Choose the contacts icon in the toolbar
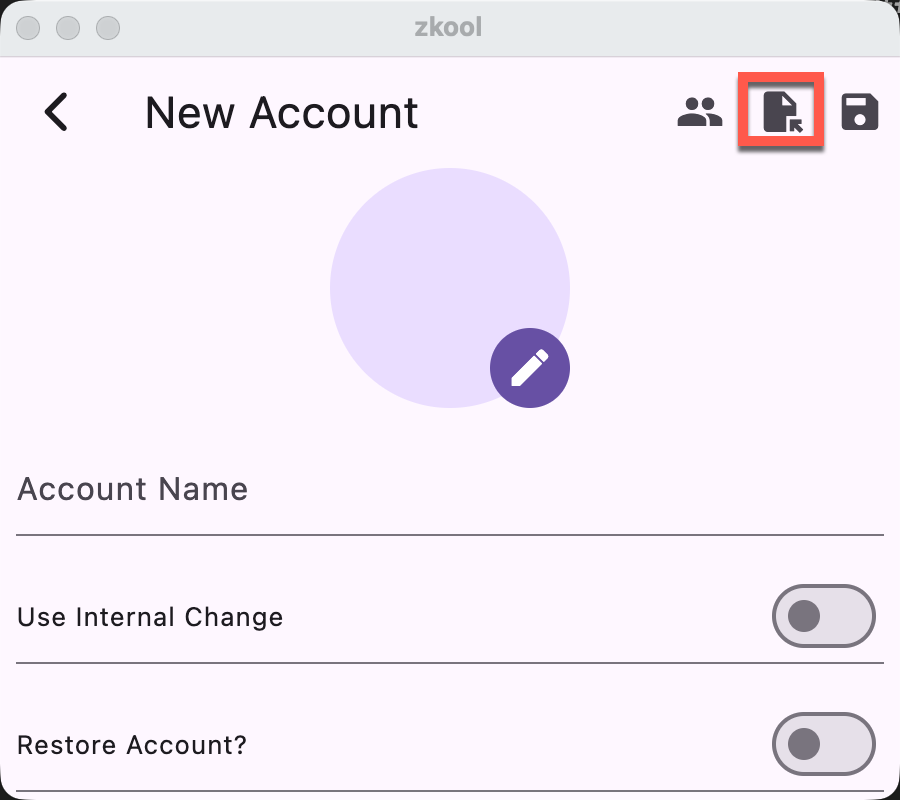This screenshot has height=800, width=900. click(701, 112)
